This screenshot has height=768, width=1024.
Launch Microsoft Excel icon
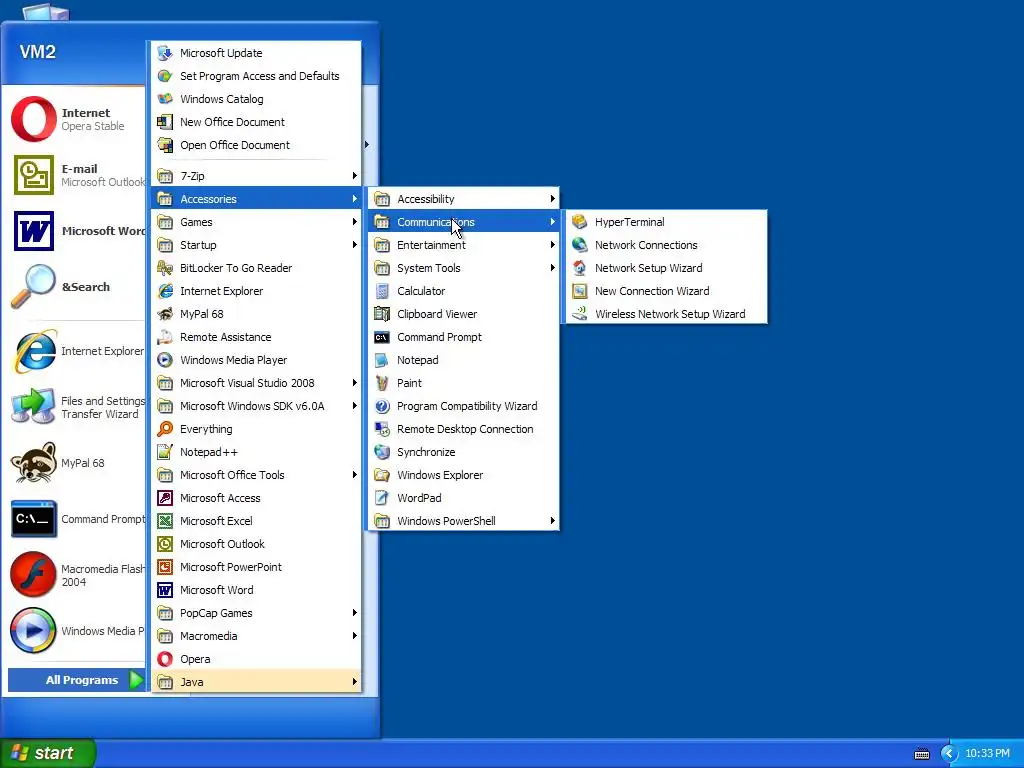(x=165, y=521)
